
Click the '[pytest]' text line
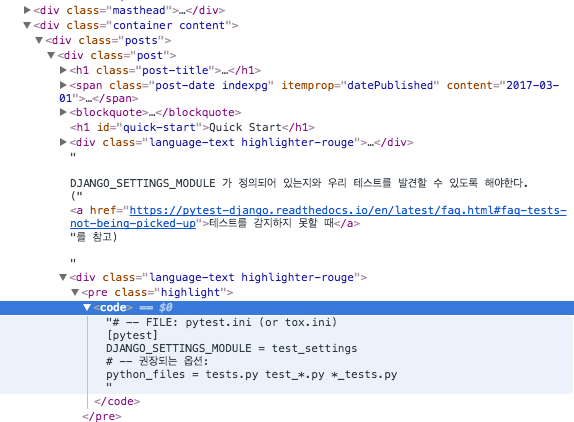click(x=132, y=335)
